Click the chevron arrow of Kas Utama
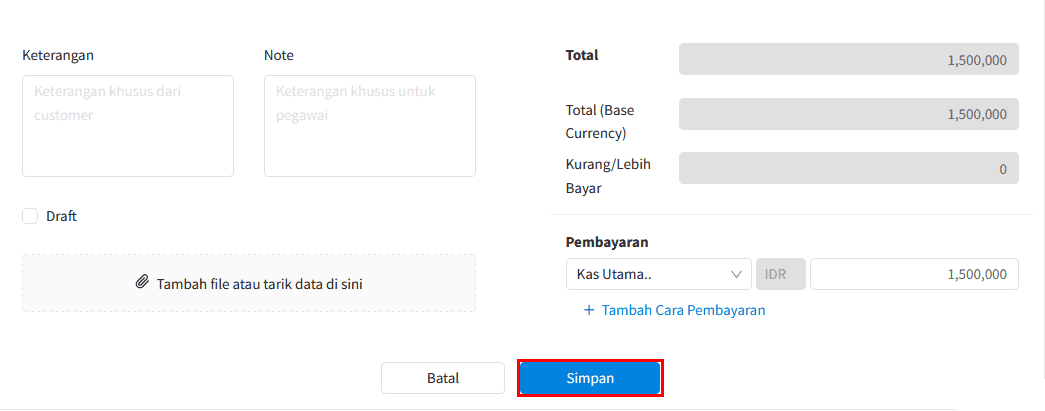Image resolution: width=1045 pixels, height=411 pixels. point(736,274)
